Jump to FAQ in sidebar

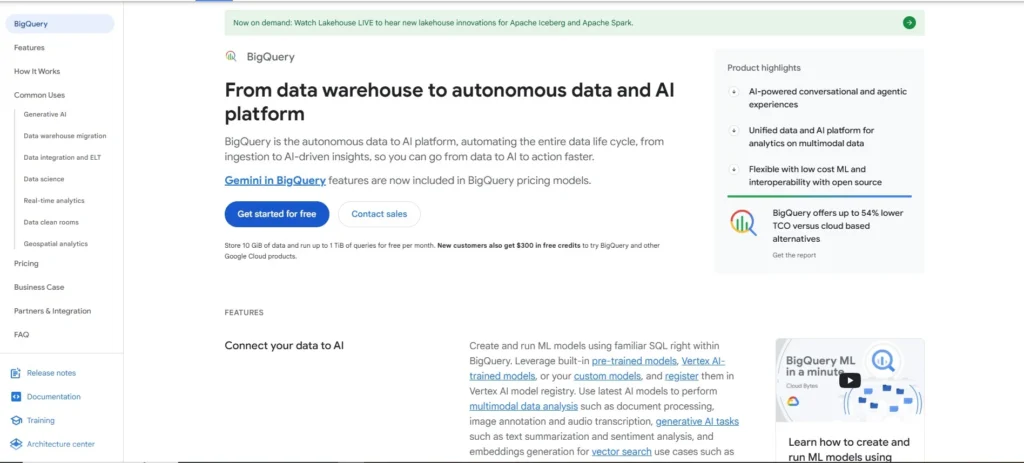coord(22,334)
